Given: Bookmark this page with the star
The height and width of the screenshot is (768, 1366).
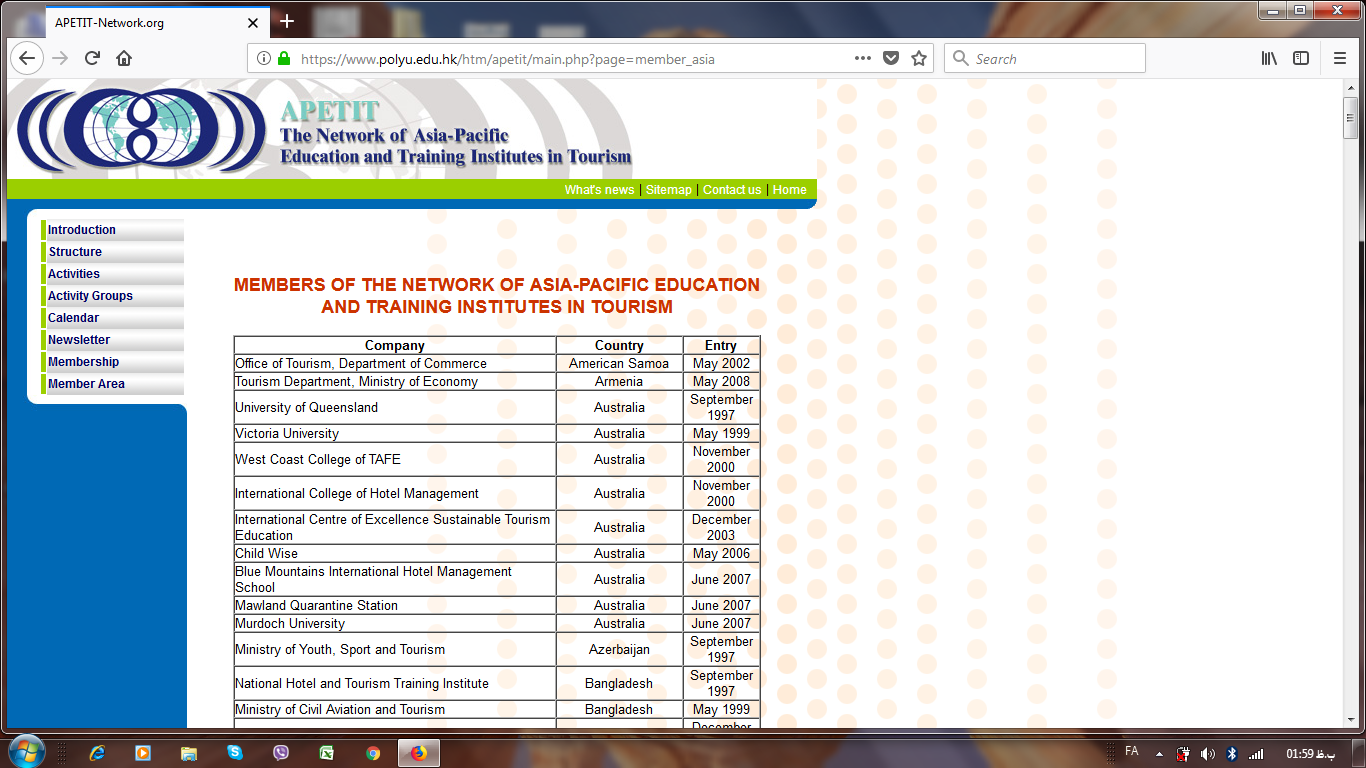Looking at the screenshot, I should pyautogui.click(x=919, y=58).
